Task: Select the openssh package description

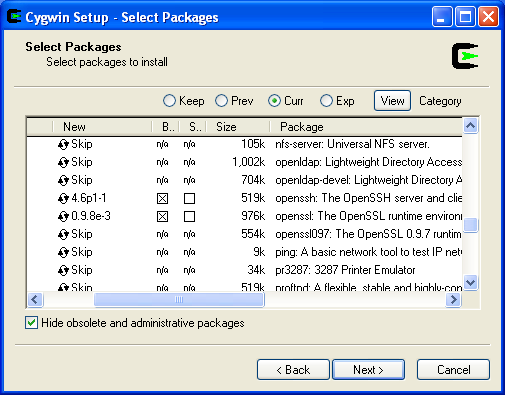Action: coord(368,198)
